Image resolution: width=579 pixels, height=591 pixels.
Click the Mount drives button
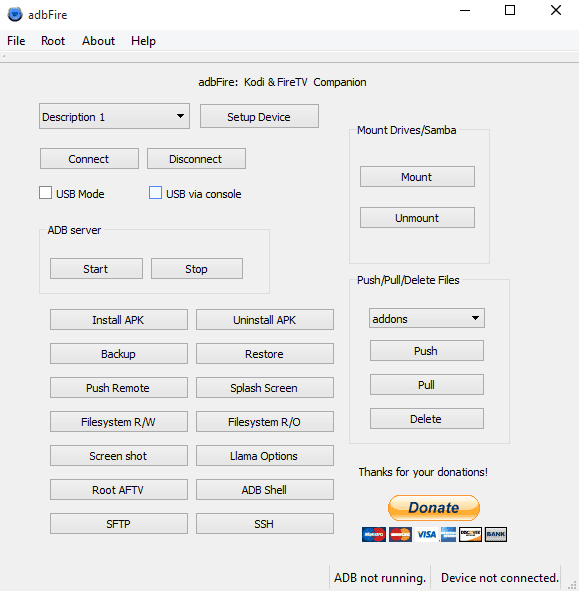(x=417, y=177)
